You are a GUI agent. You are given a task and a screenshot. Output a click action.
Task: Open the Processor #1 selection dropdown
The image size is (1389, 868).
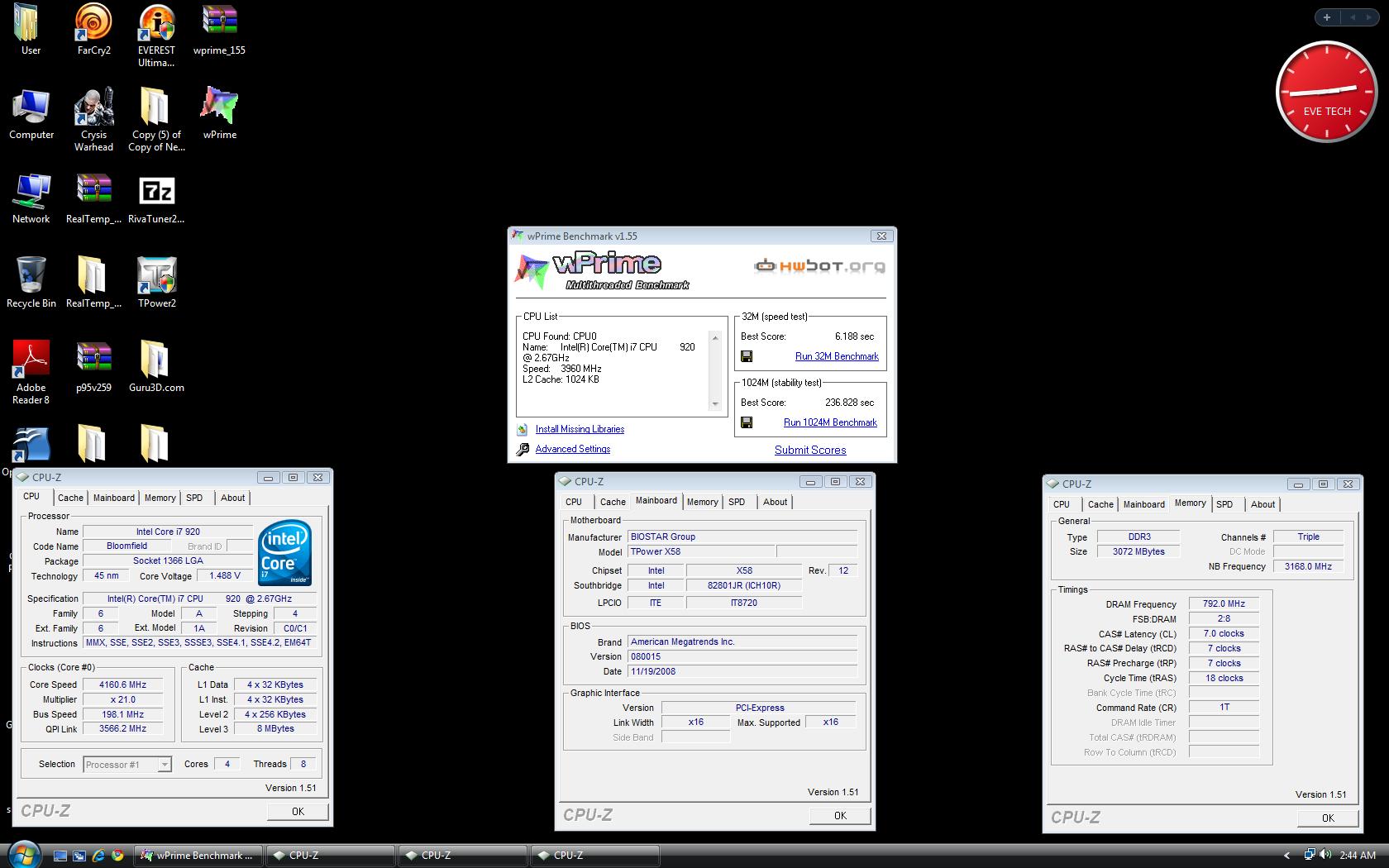pyautogui.click(x=127, y=765)
